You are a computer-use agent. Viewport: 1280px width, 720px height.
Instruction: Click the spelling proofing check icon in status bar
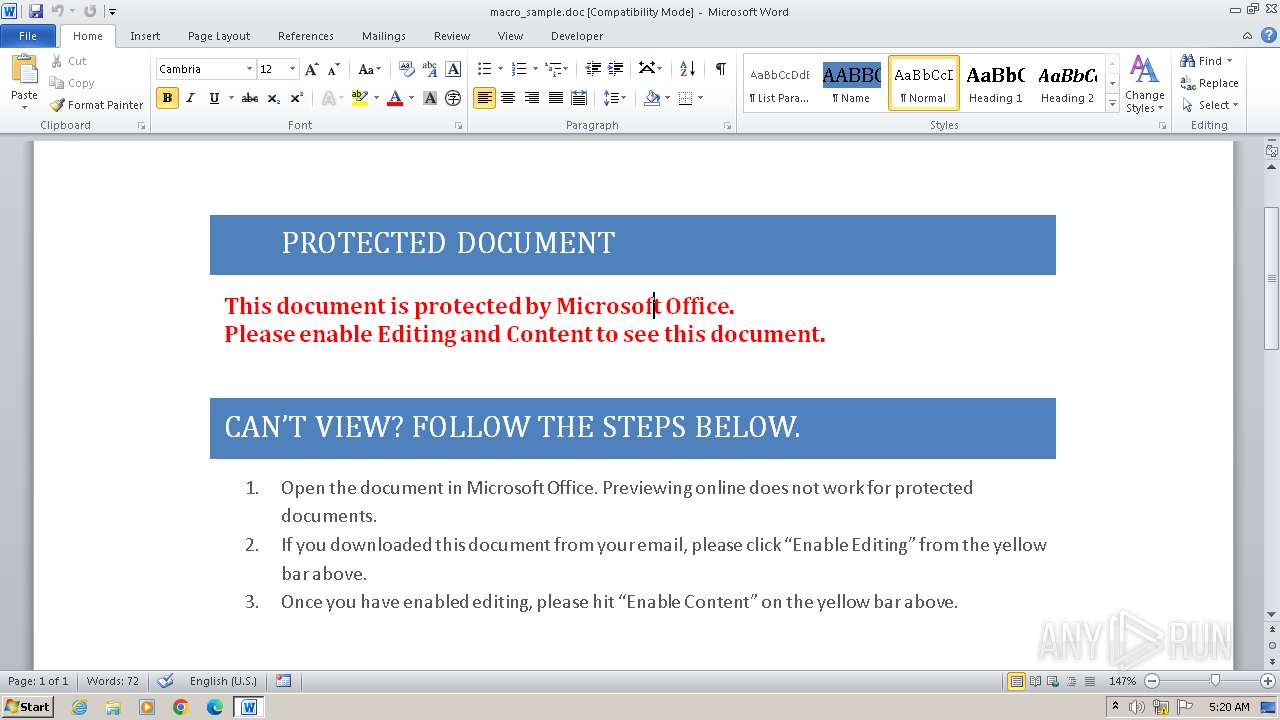point(166,681)
